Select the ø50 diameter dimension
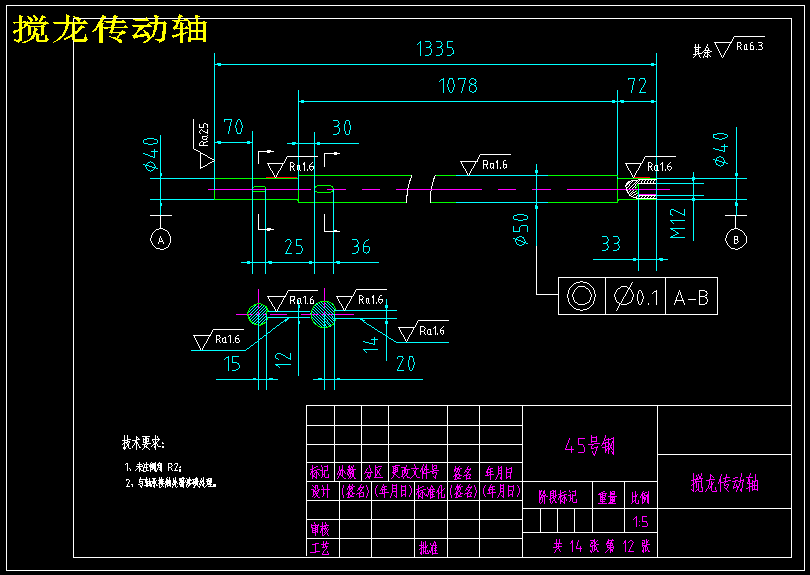The image size is (810, 575). click(521, 229)
